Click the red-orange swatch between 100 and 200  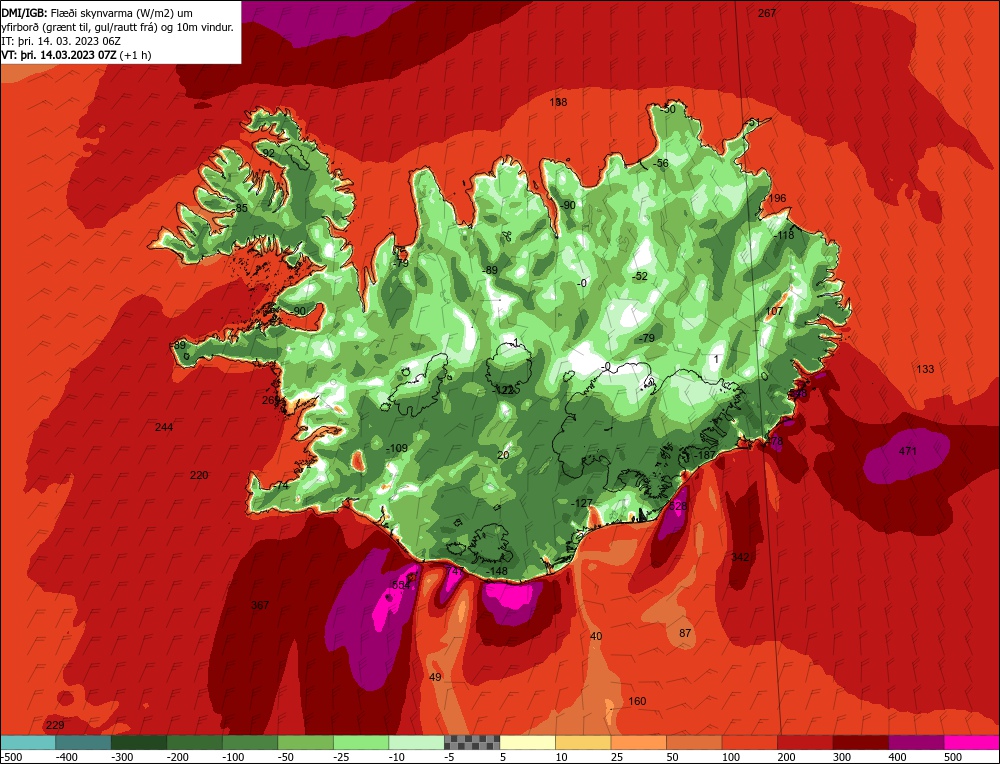click(x=749, y=742)
